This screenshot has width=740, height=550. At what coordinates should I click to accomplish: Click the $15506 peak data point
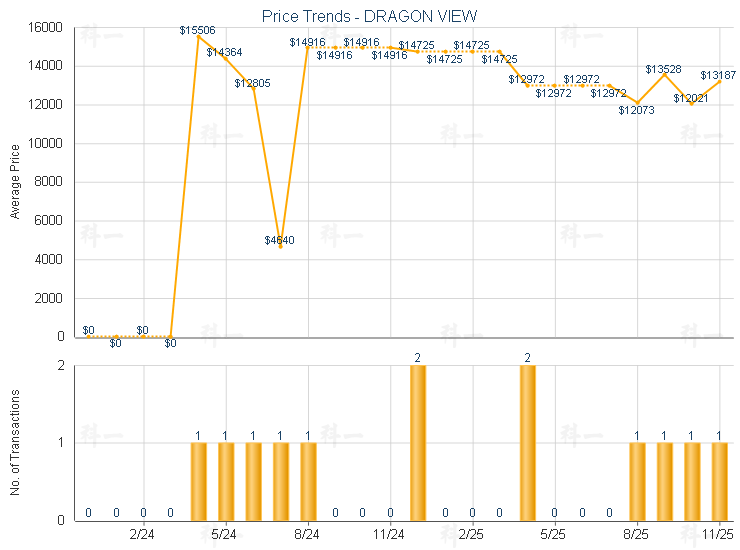pos(198,37)
